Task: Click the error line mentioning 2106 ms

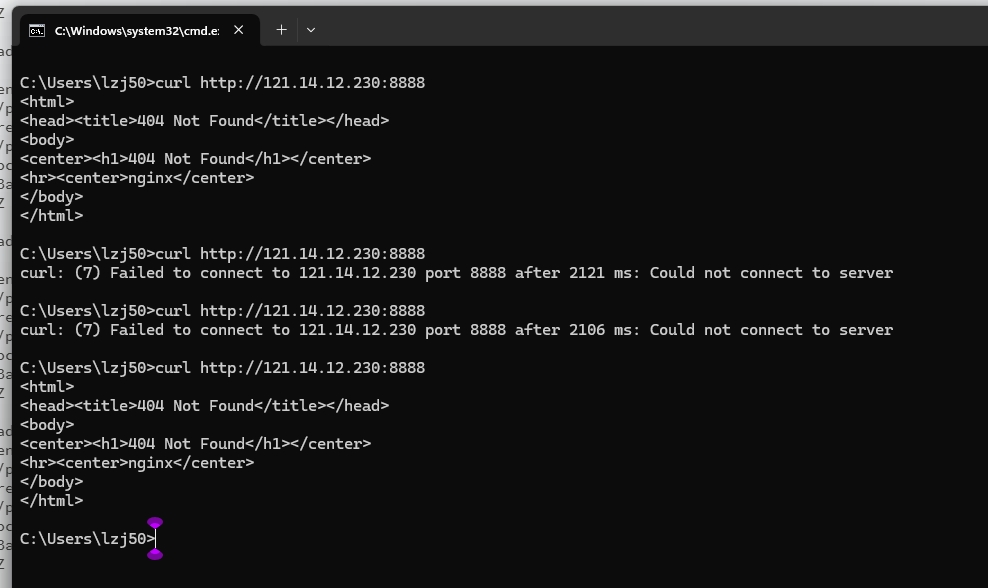Action: [456, 330]
